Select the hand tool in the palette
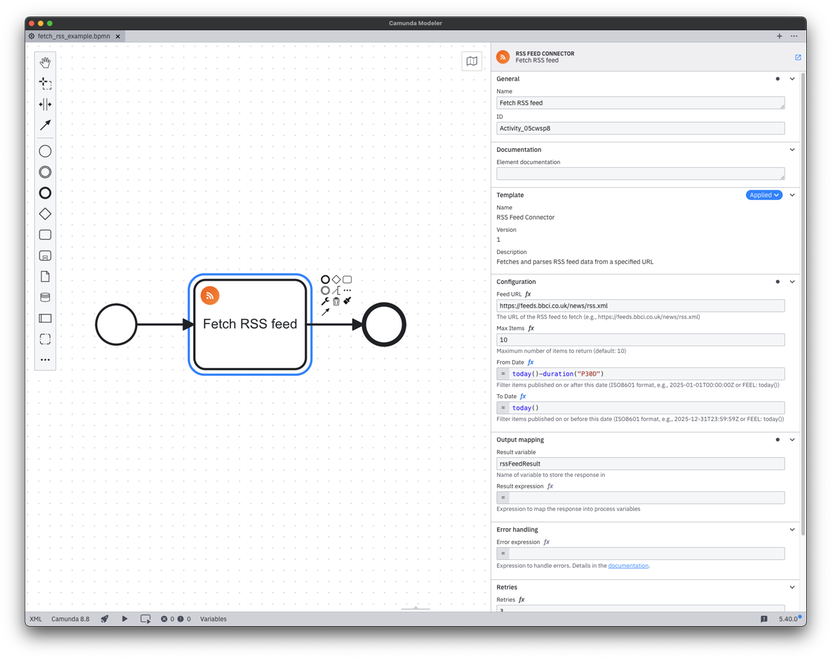 tap(44, 62)
